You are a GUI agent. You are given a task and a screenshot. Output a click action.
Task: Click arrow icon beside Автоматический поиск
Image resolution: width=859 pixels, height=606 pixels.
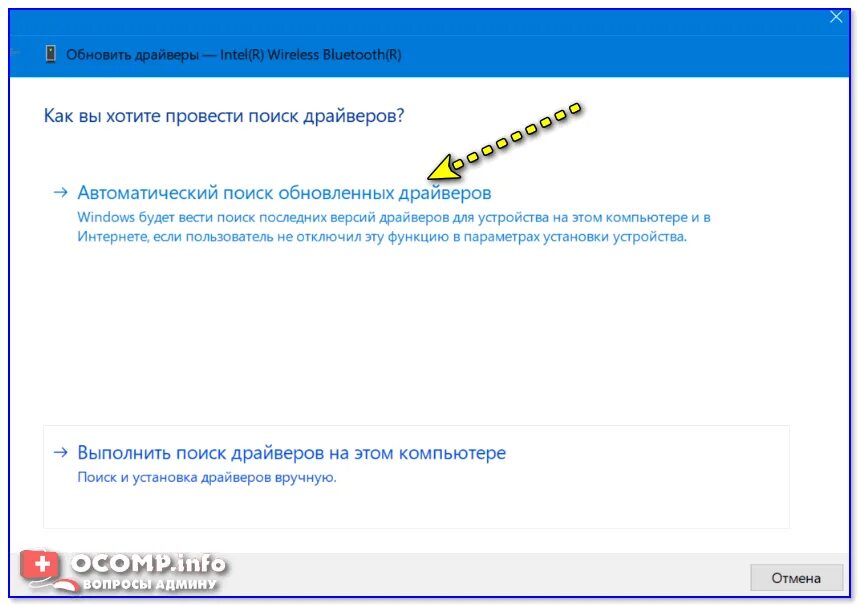click(60, 192)
